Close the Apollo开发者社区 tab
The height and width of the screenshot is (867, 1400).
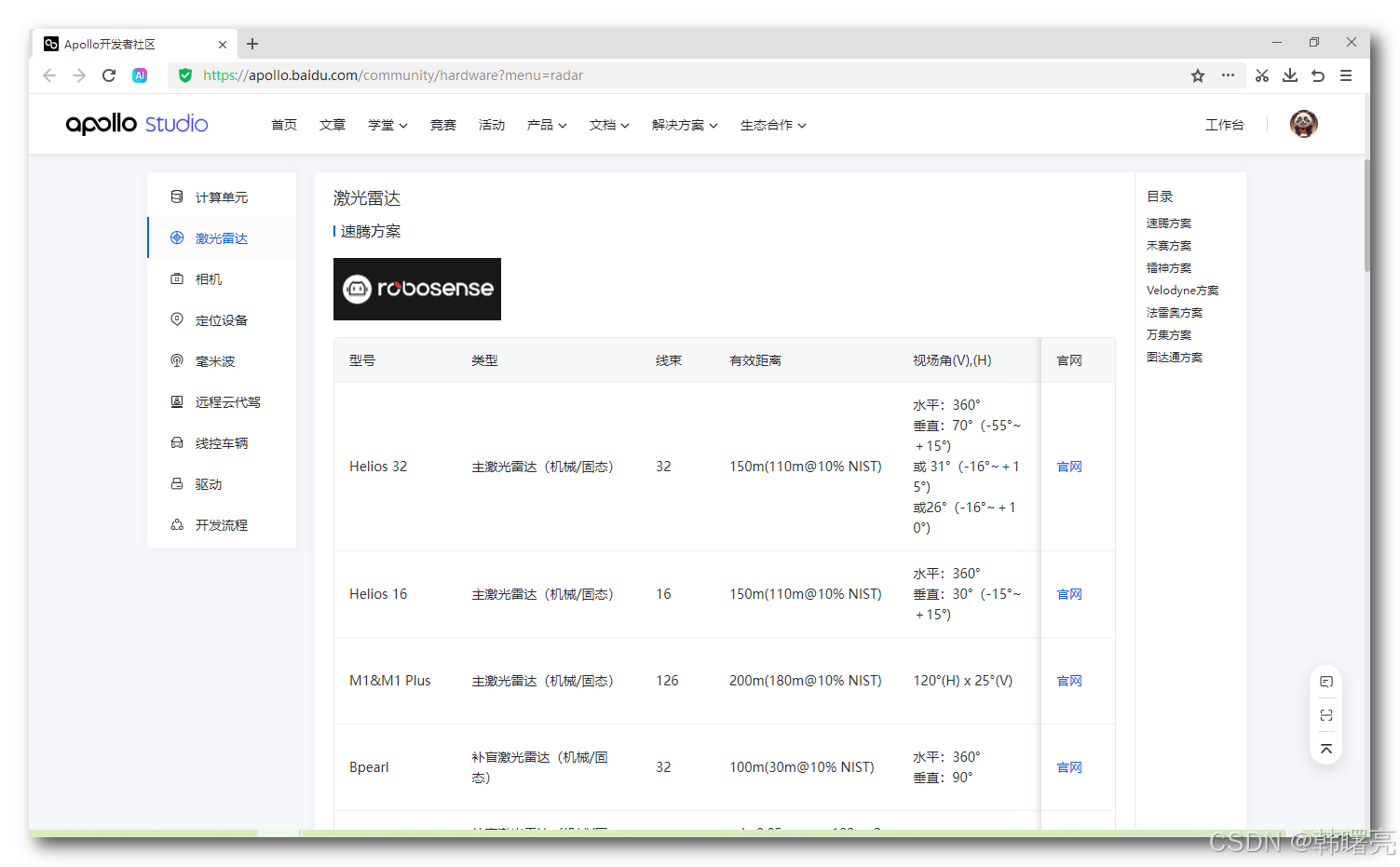click(223, 44)
